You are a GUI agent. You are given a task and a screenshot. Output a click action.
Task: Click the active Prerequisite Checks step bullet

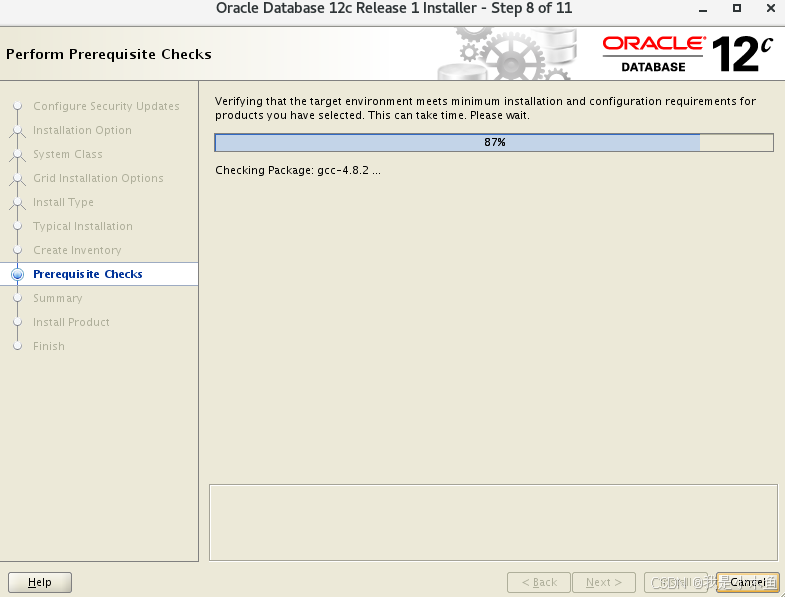click(x=18, y=274)
